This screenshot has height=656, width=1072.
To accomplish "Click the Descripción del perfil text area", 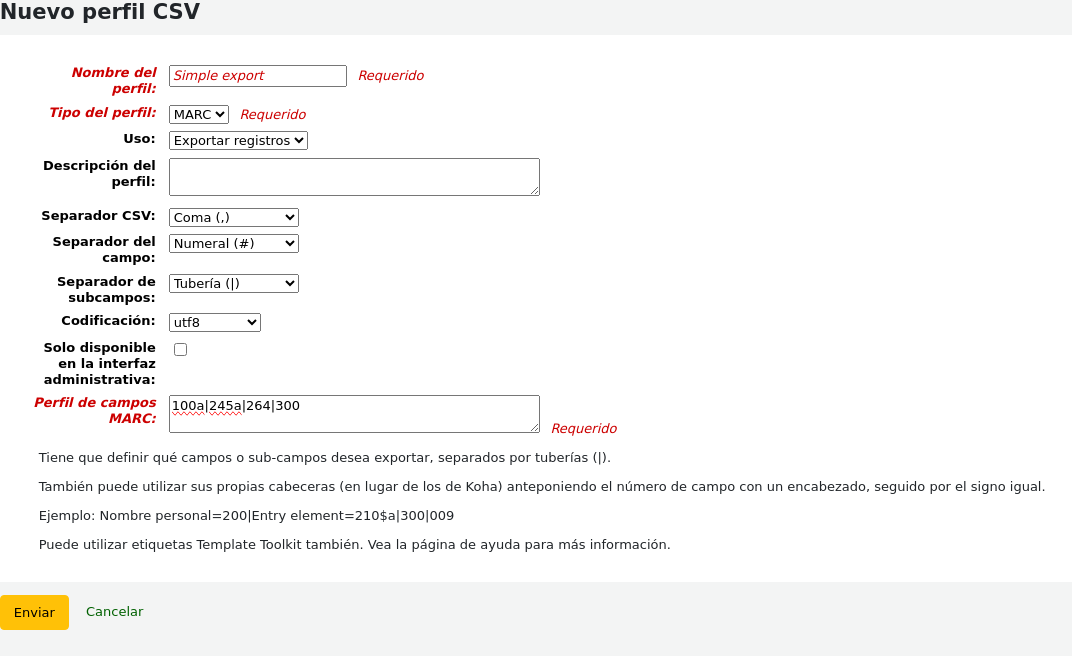I will [x=353, y=176].
